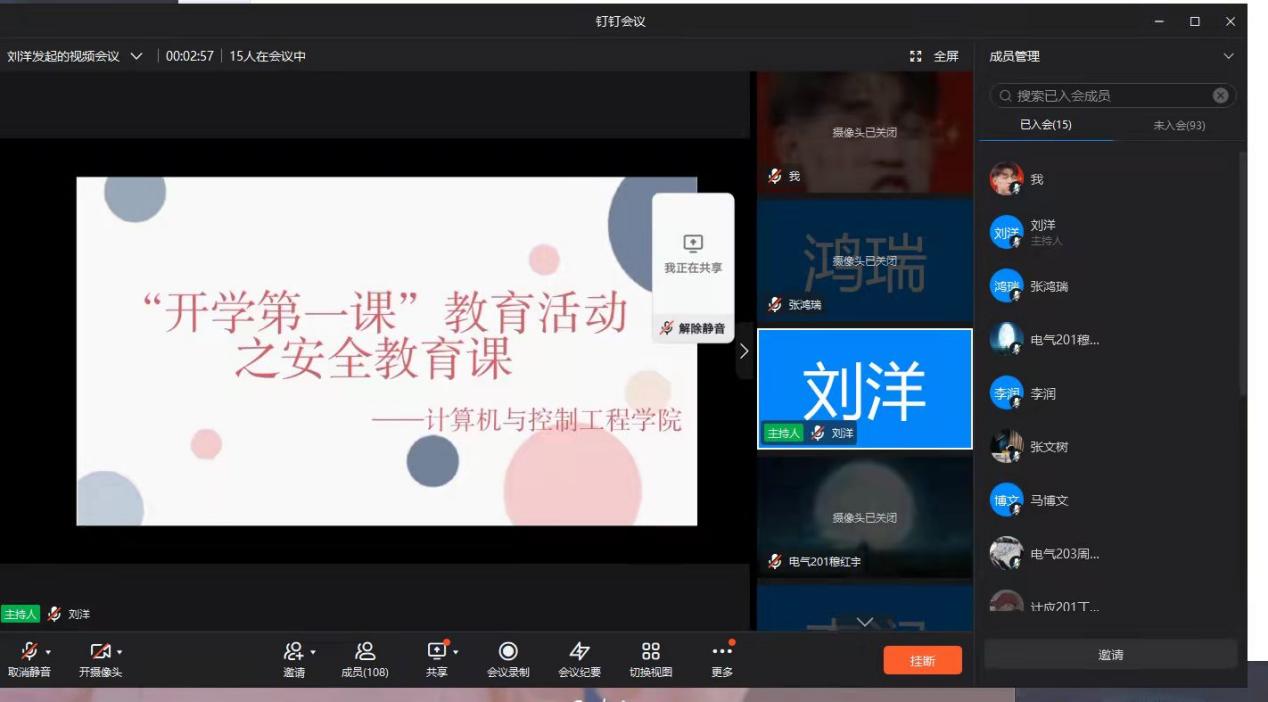Viewport: 1268px width, 702px height.
Task: Open the 更多 more options icon
Action: [722, 652]
